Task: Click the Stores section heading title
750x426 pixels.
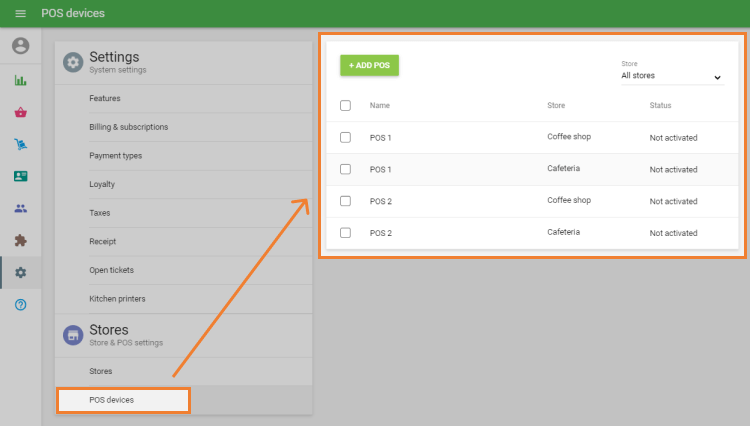Action: click(x=109, y=330)
